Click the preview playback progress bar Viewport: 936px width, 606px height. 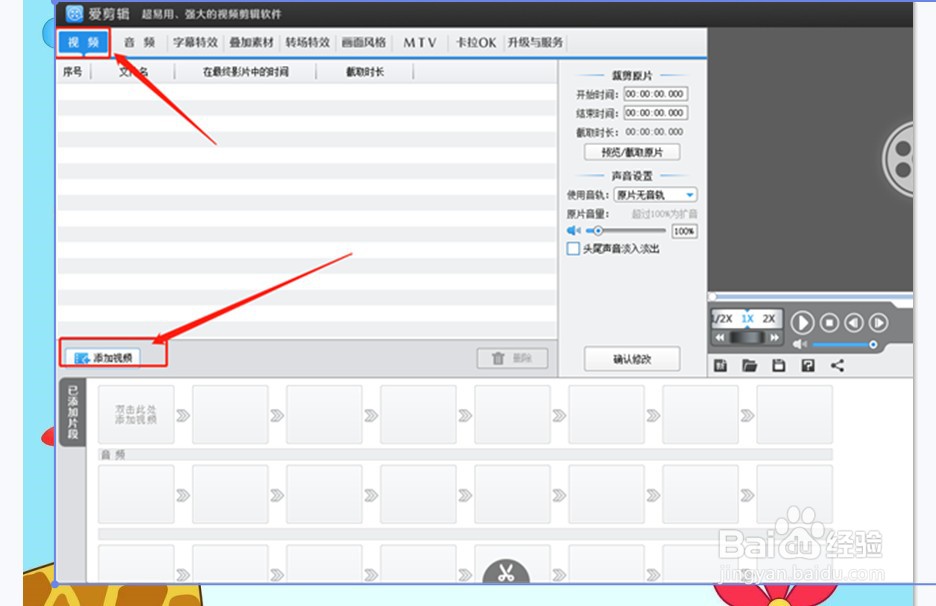point(811,296)
